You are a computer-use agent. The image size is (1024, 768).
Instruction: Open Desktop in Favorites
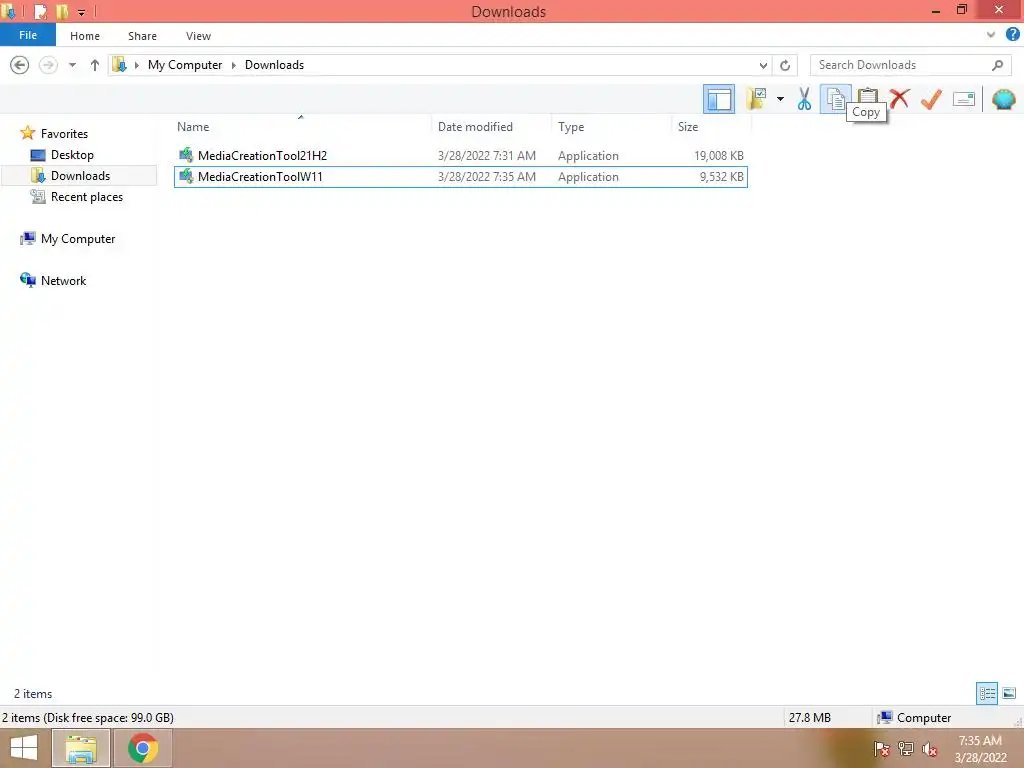(x=72, y=155)
